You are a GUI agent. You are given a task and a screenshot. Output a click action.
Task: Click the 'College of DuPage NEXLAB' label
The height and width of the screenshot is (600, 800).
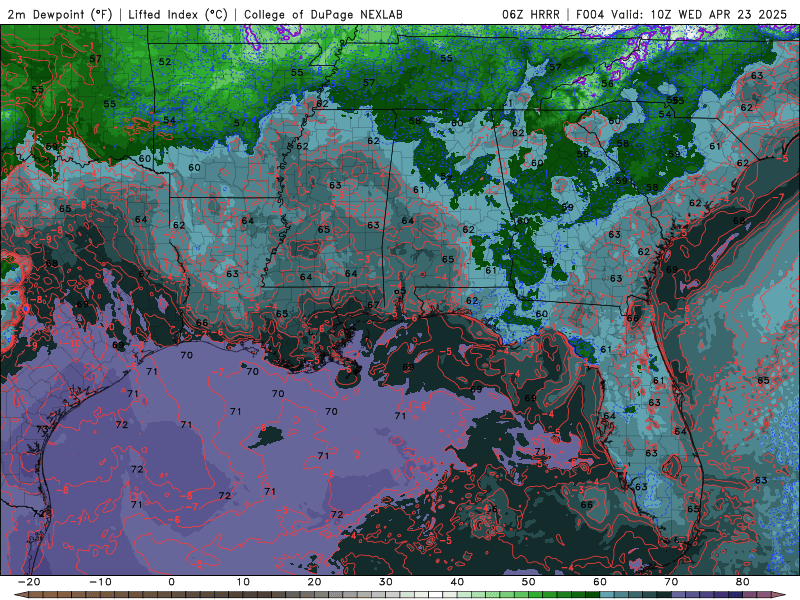(x=323, y=14)
